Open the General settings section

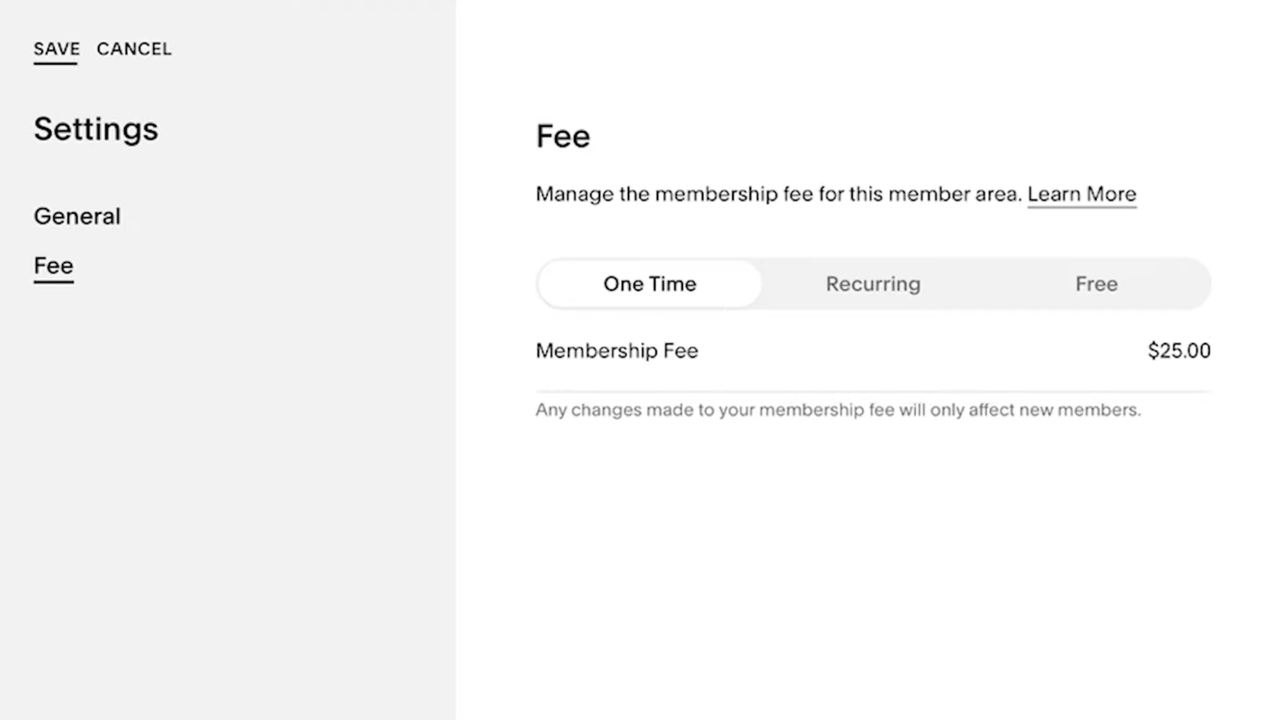[77, 216]
